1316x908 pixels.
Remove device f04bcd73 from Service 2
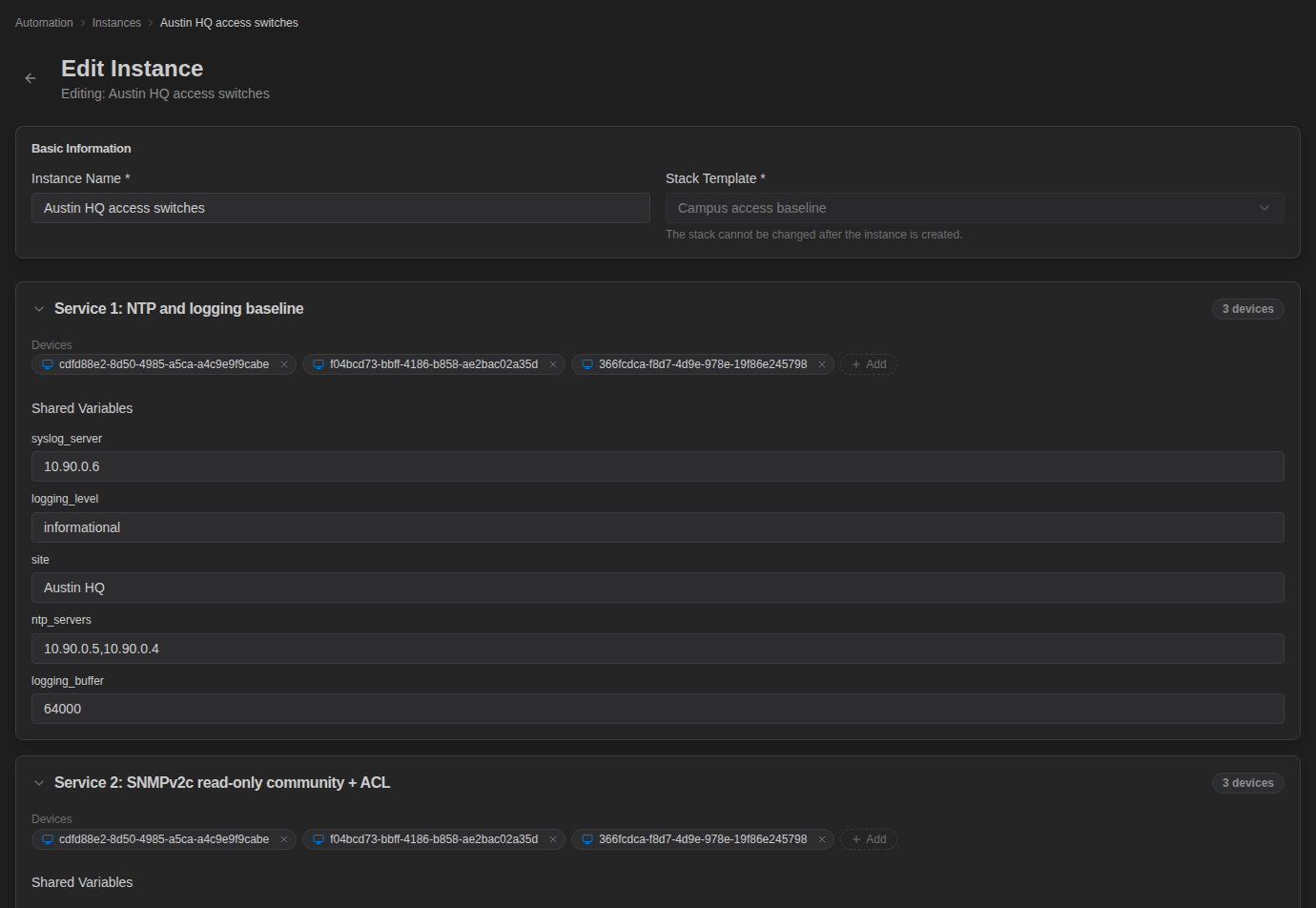[553, 839]
